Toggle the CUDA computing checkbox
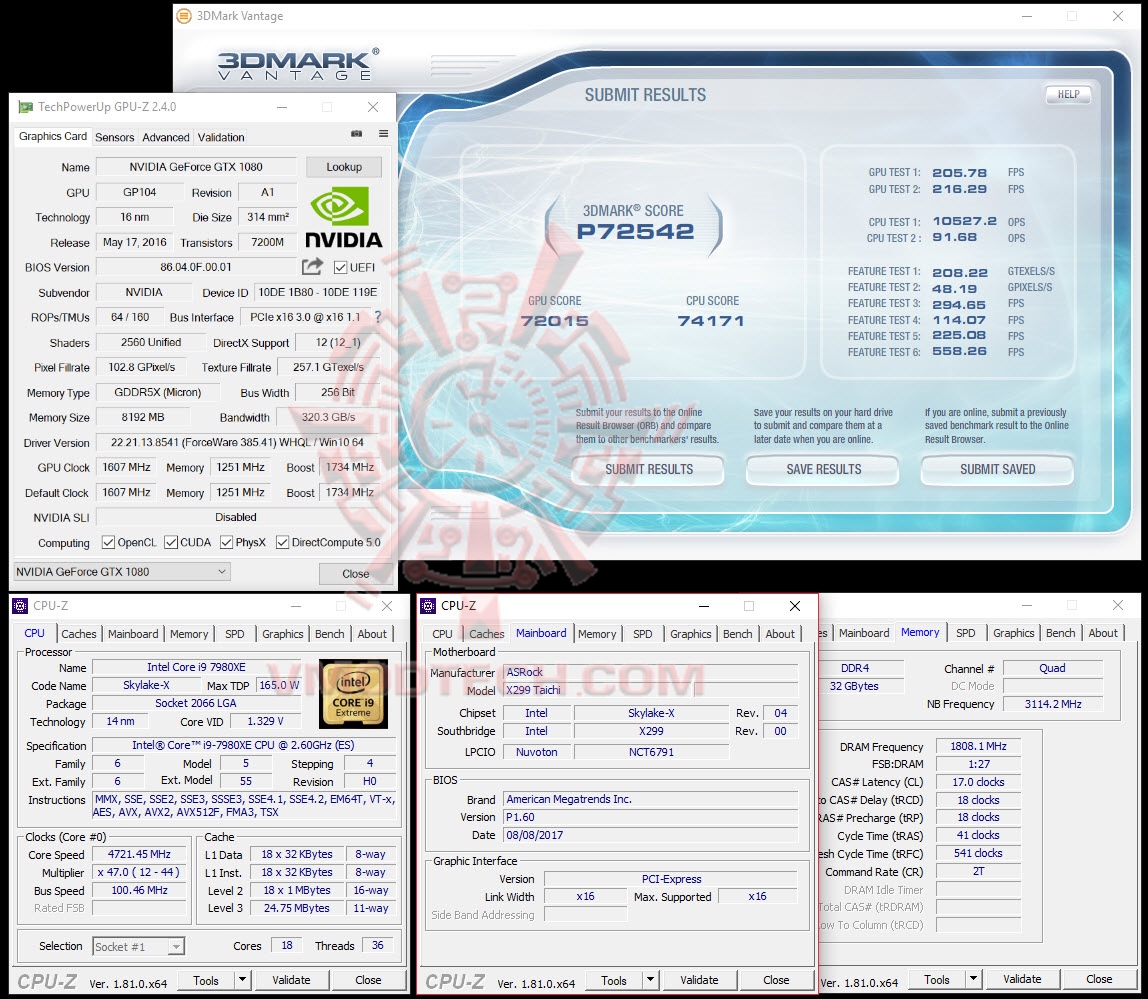1148x999 pixels. pos(171,543)
